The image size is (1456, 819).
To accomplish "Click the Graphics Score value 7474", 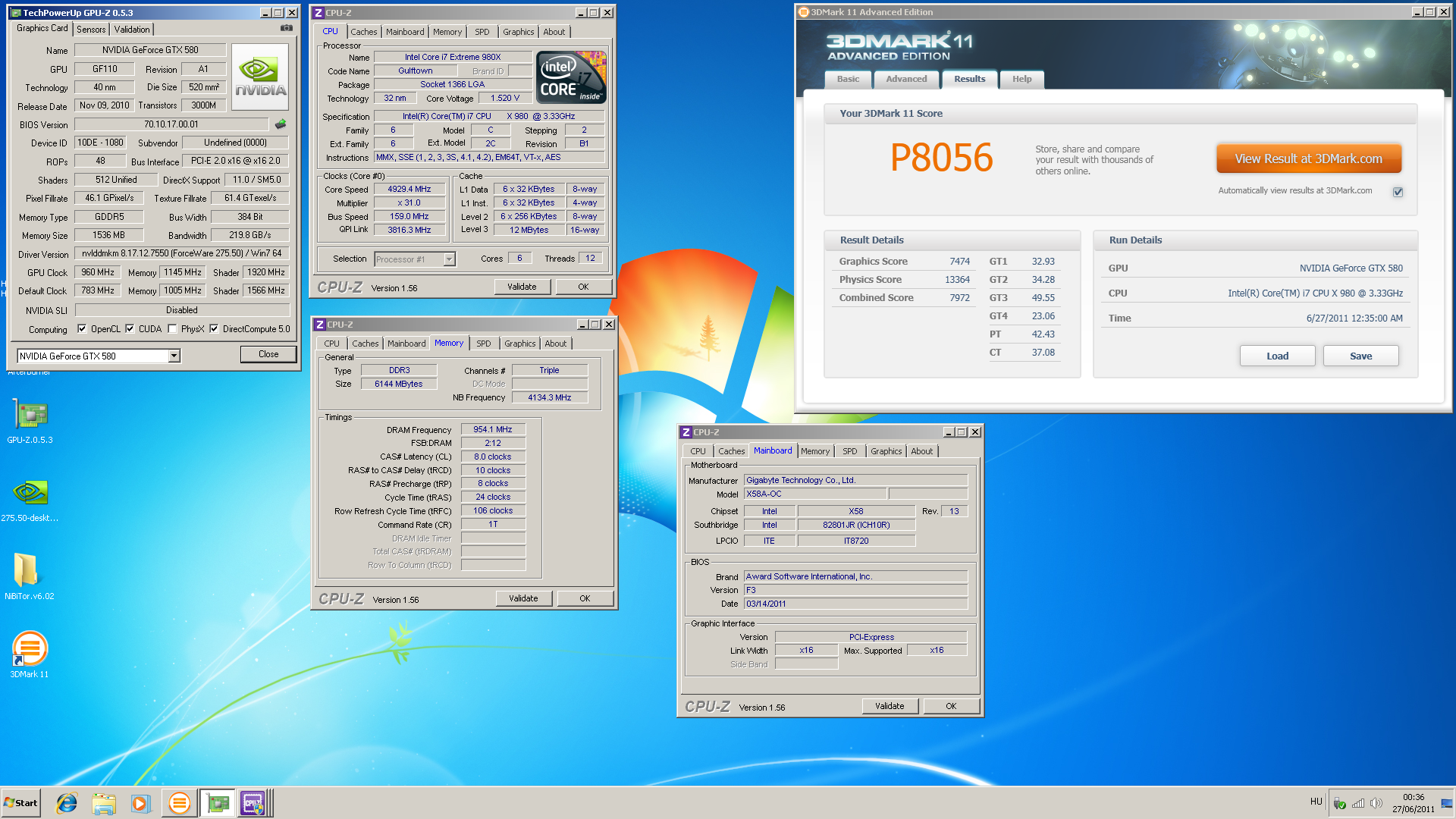I will 959,262.
